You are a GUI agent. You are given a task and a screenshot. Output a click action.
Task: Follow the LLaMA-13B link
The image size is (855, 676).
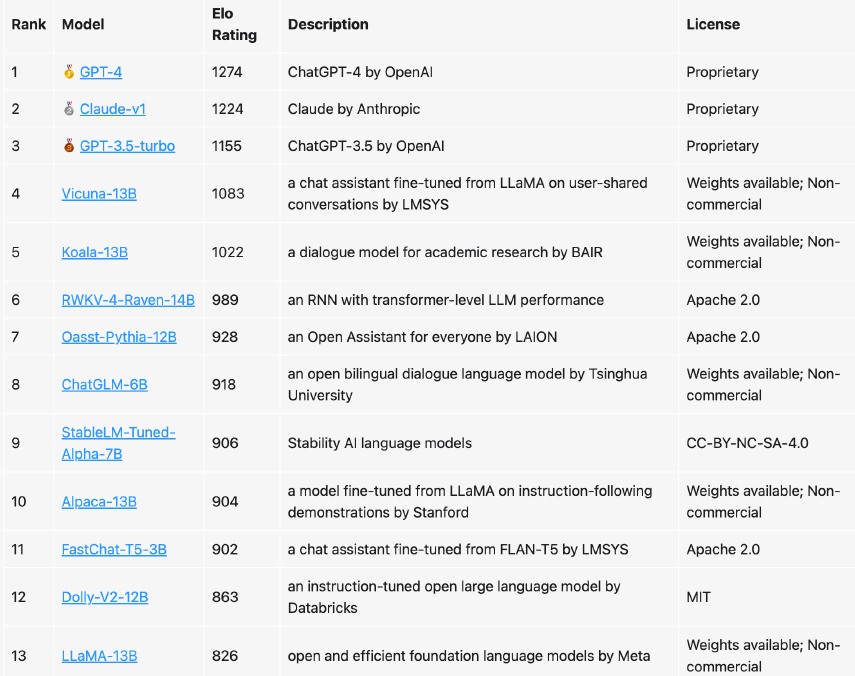click(99, 656)
